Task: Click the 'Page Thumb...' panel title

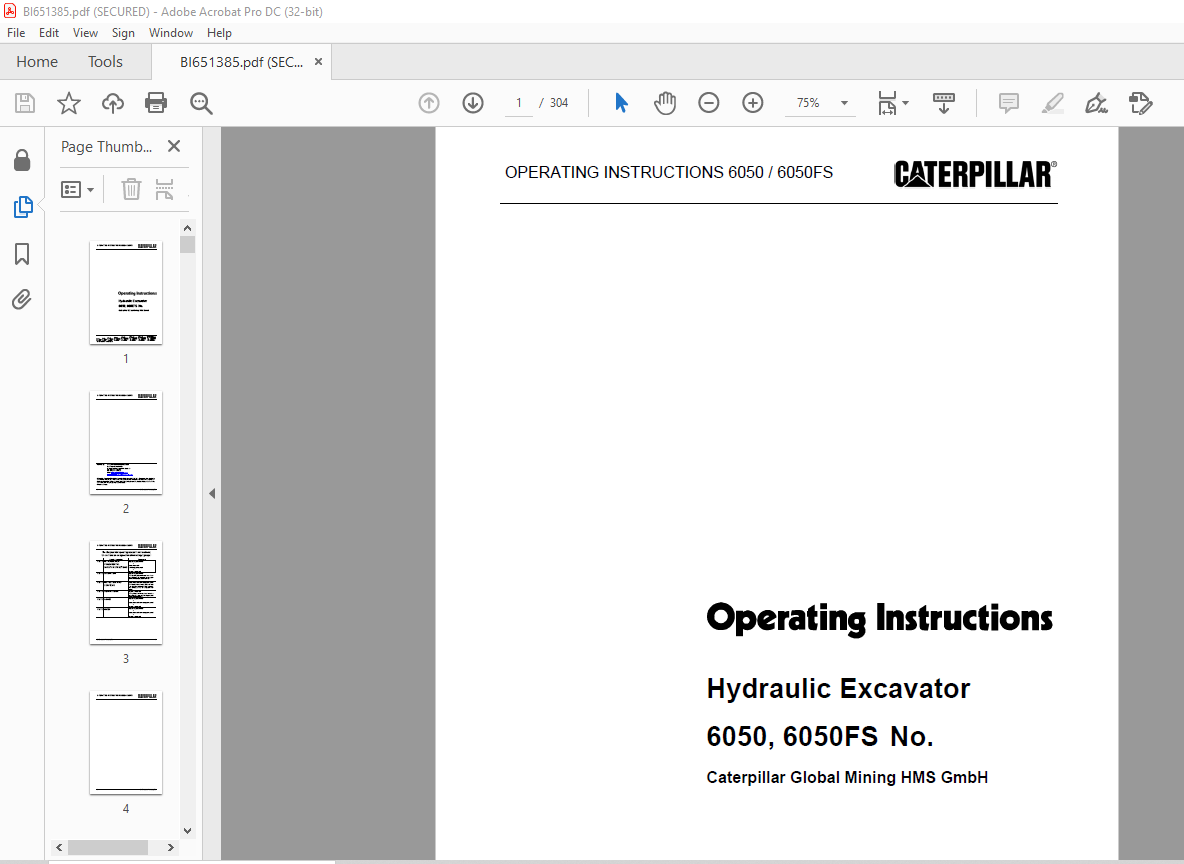Action: click(x=106, y=147)
